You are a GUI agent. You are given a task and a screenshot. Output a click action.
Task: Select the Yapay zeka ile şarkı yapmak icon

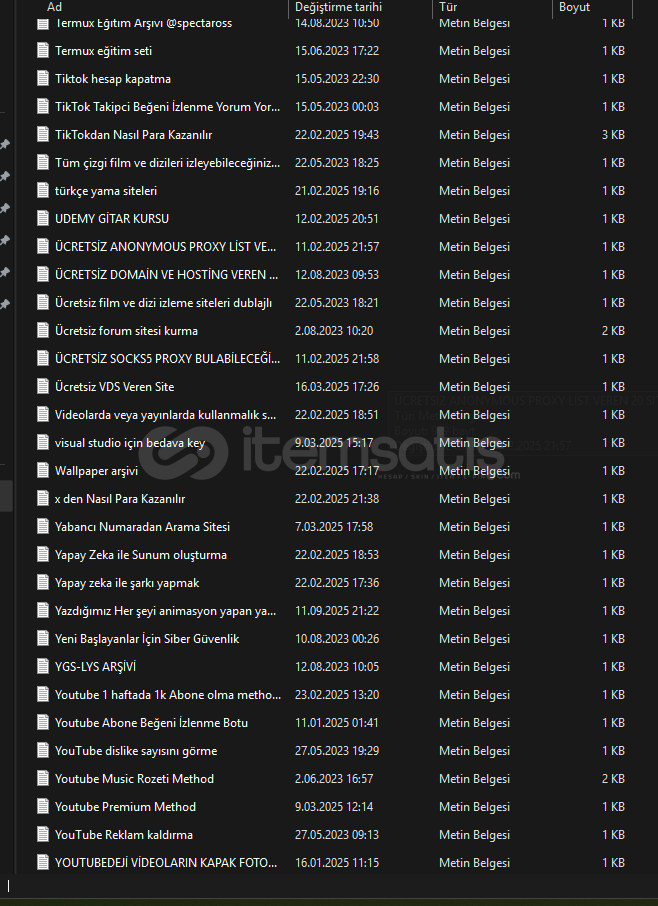43,583
